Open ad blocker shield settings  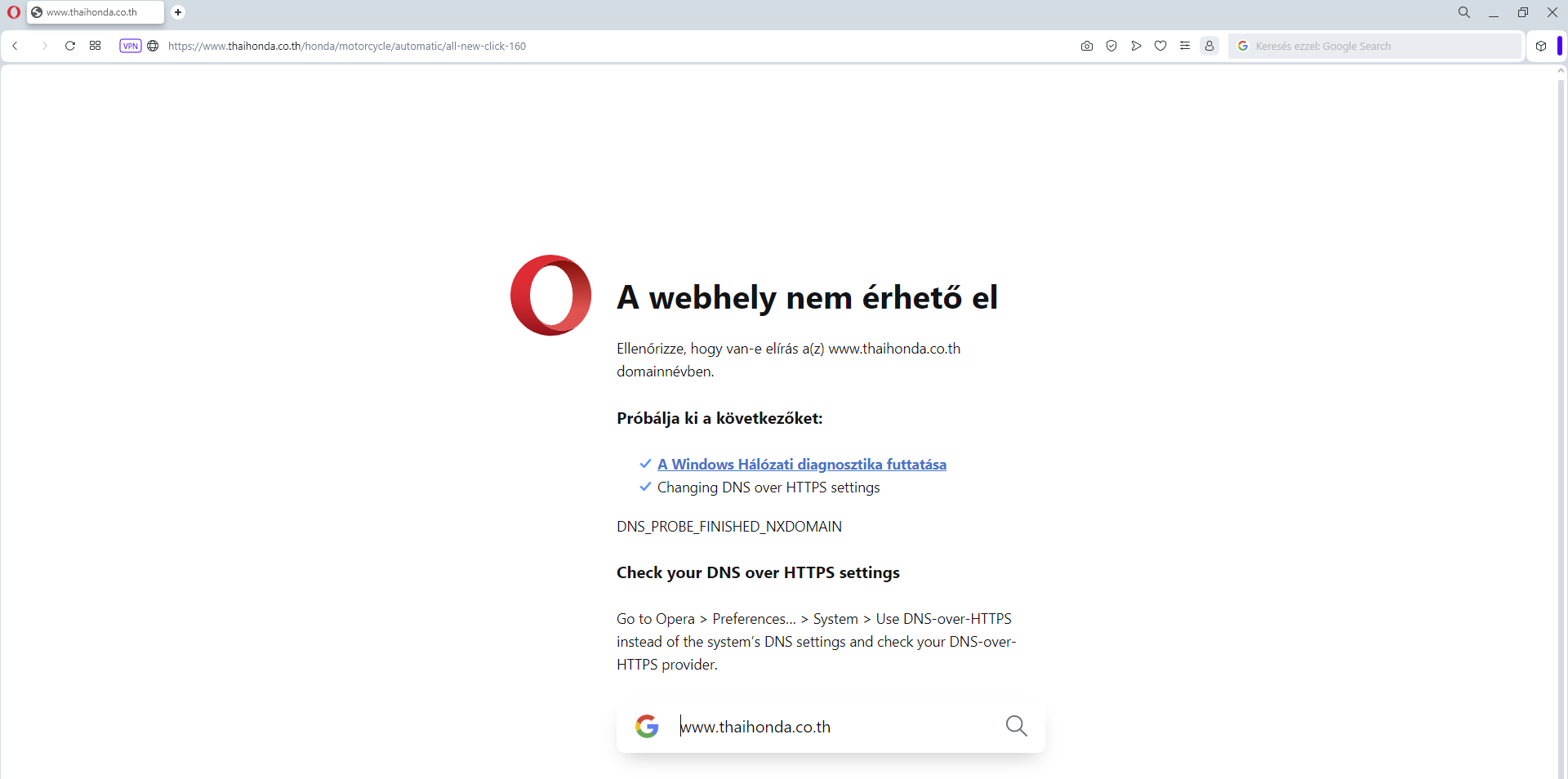click(1111, 46)
